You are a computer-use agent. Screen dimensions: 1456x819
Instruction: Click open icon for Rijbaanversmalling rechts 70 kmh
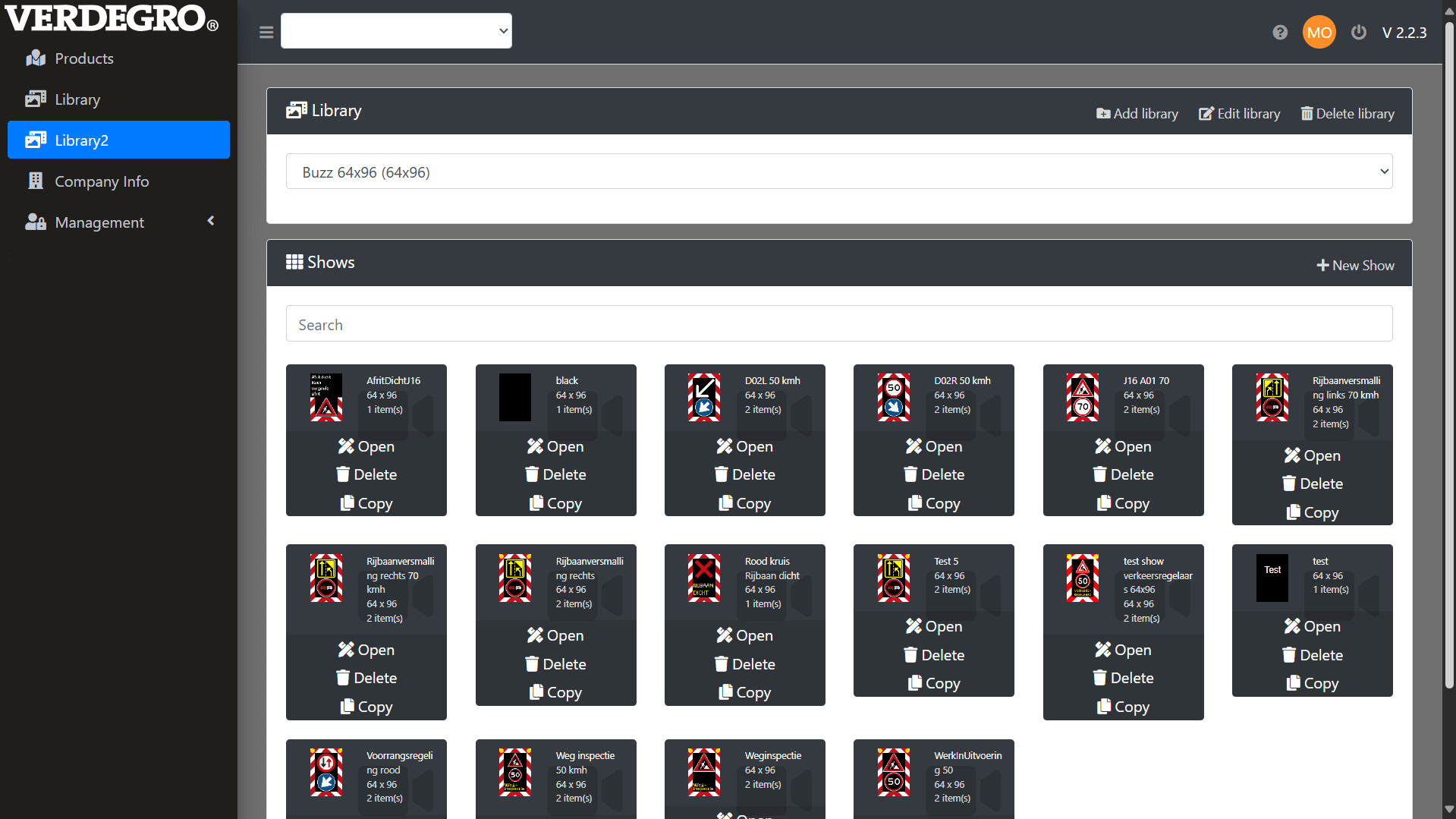click(x=346, y=650)
